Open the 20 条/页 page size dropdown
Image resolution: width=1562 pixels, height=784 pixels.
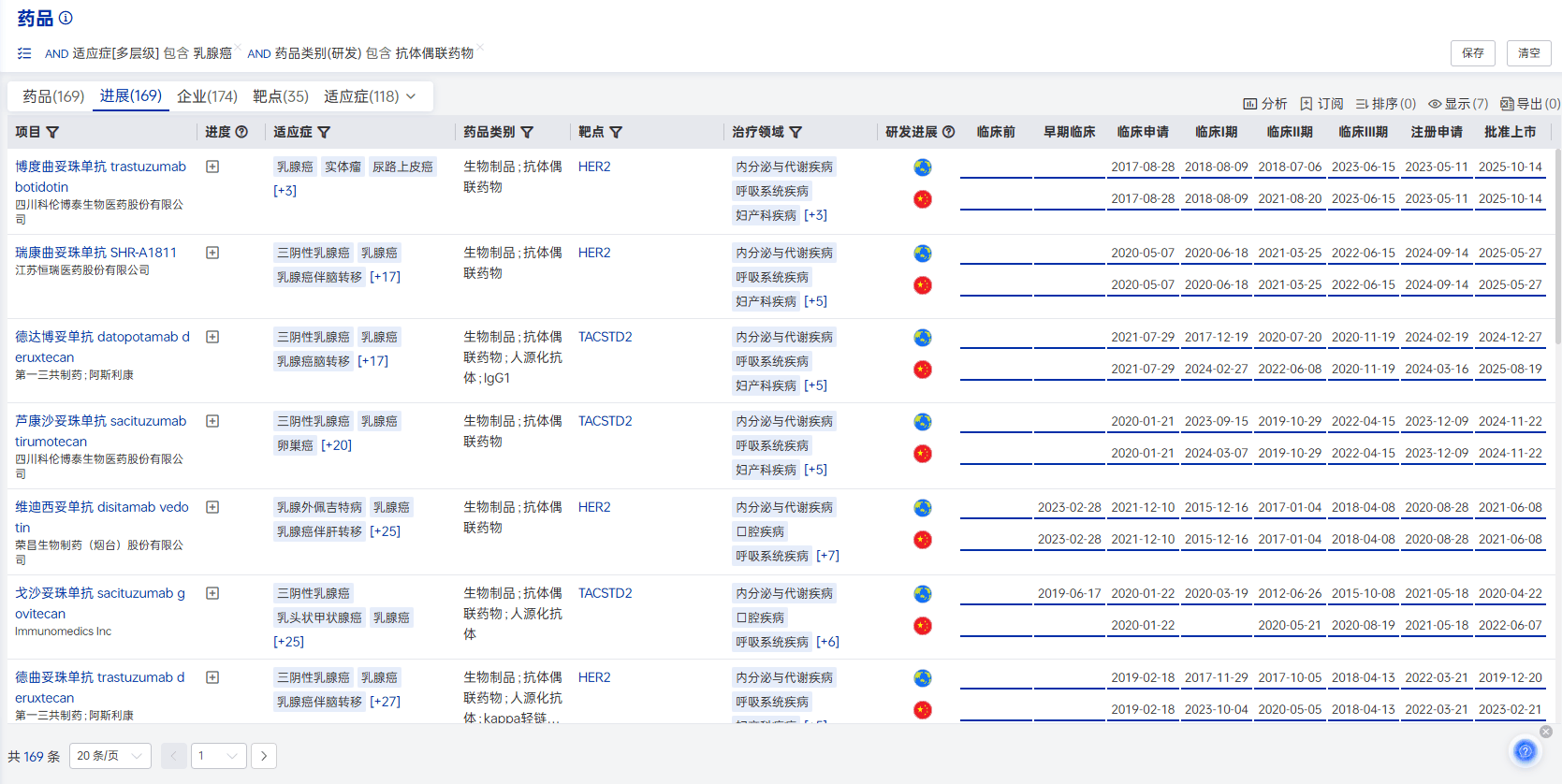(110, 756)
